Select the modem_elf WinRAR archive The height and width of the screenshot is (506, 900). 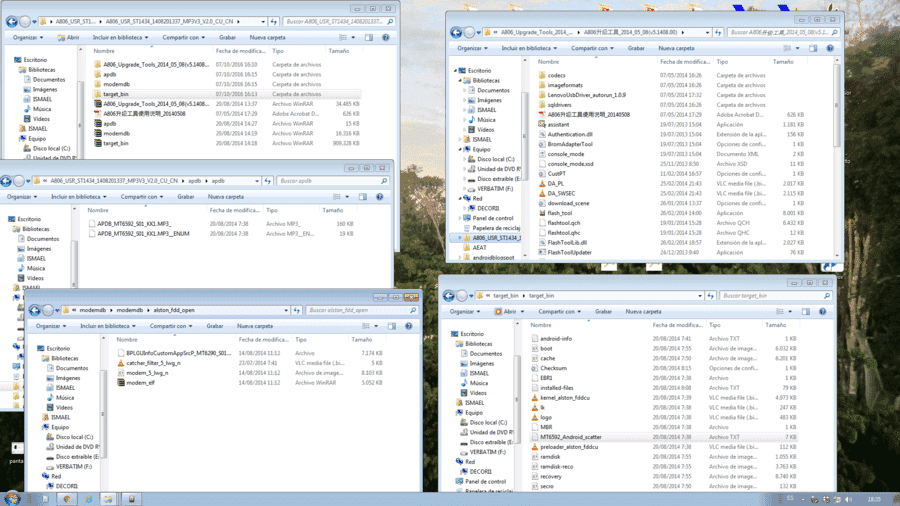click(141, 383)
